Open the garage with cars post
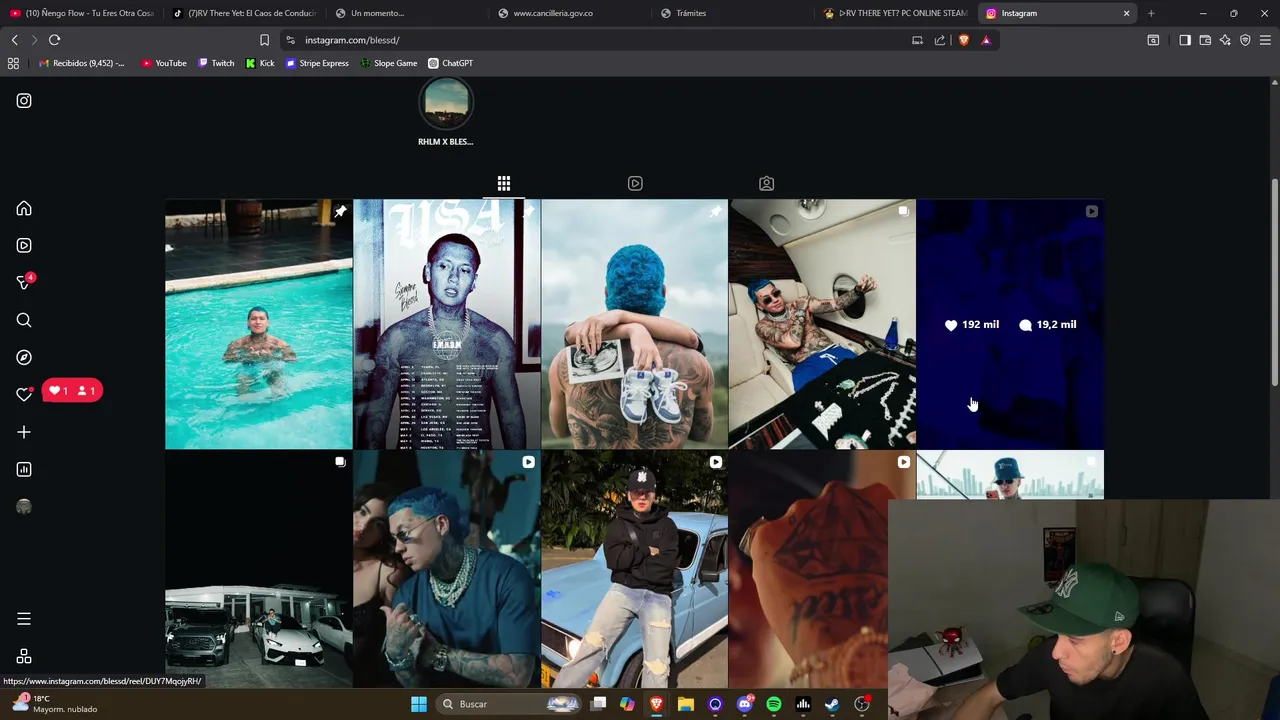This screenshot has width=1280, height=720. tap(258, 570)
